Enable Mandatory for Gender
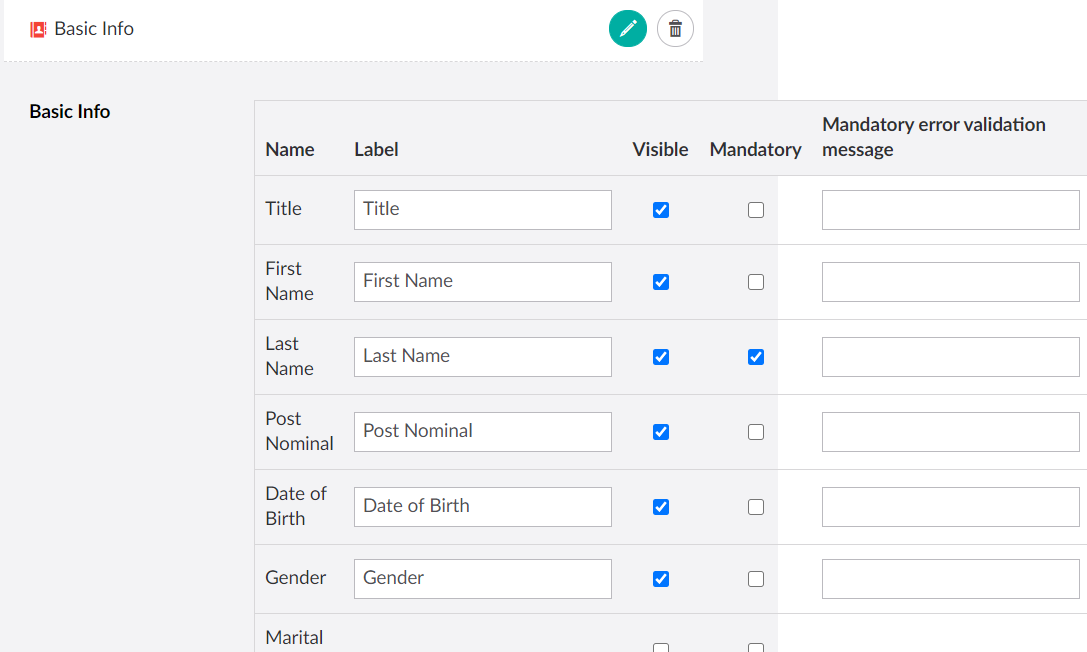 point(755,578)
